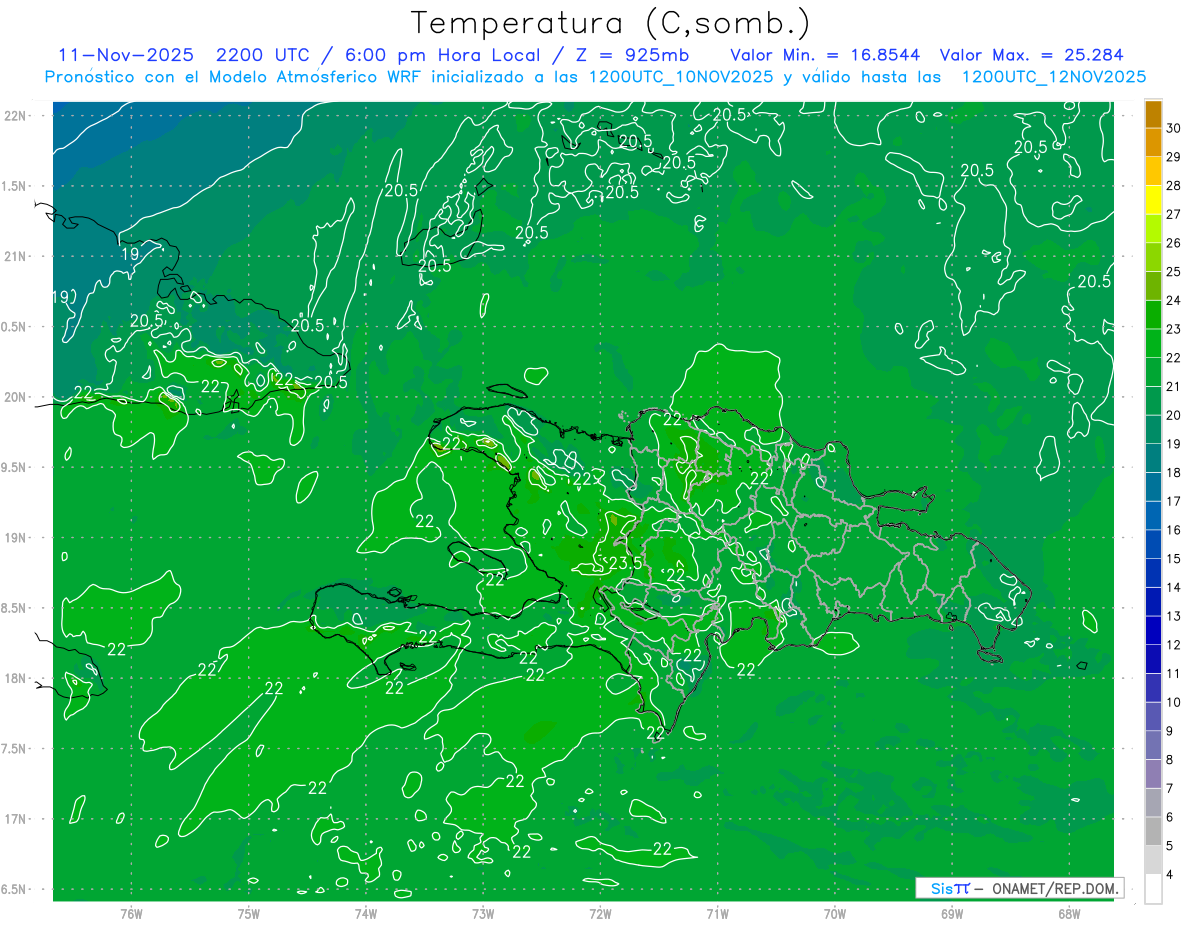Click the '4' label on the colorbar

coord(1170,874)
